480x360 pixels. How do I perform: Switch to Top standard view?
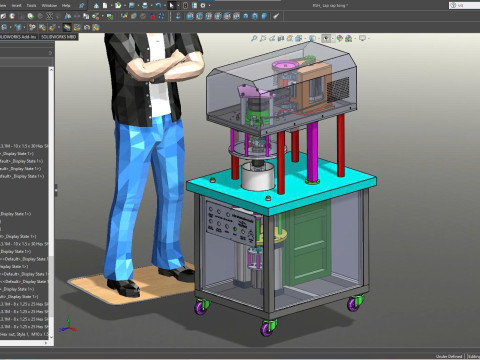pos(227,16)
